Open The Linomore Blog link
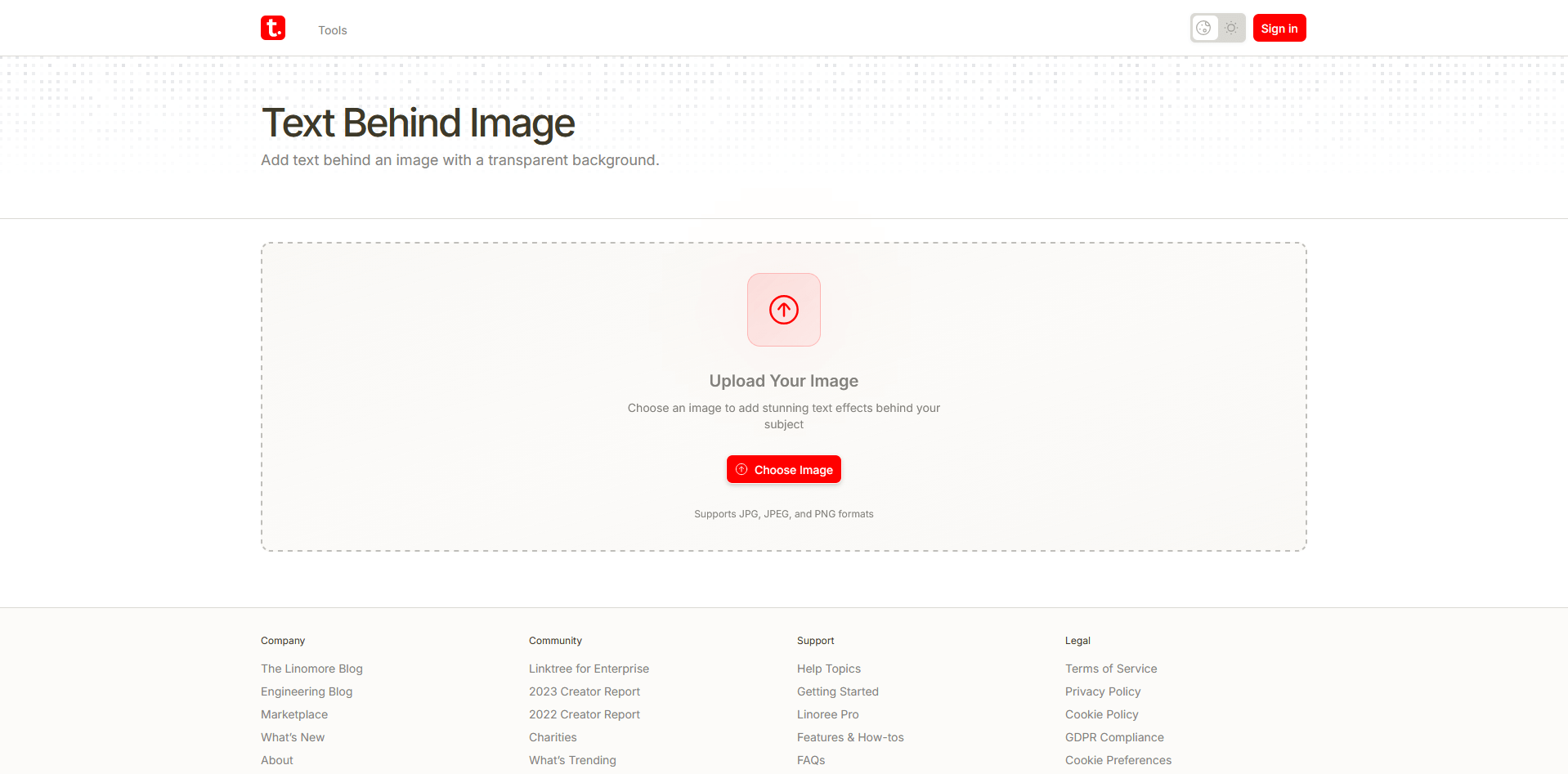Screen dimensions: 1568x774 coord(311,669)
